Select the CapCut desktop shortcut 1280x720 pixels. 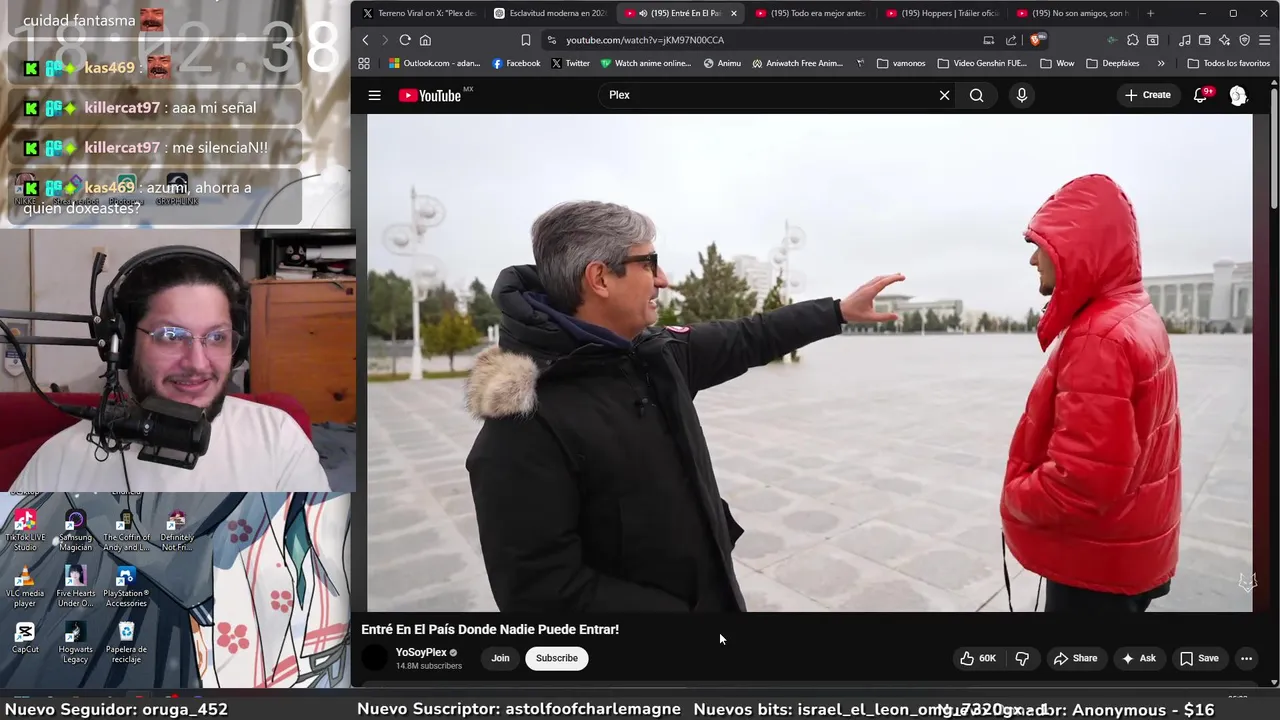25,638
